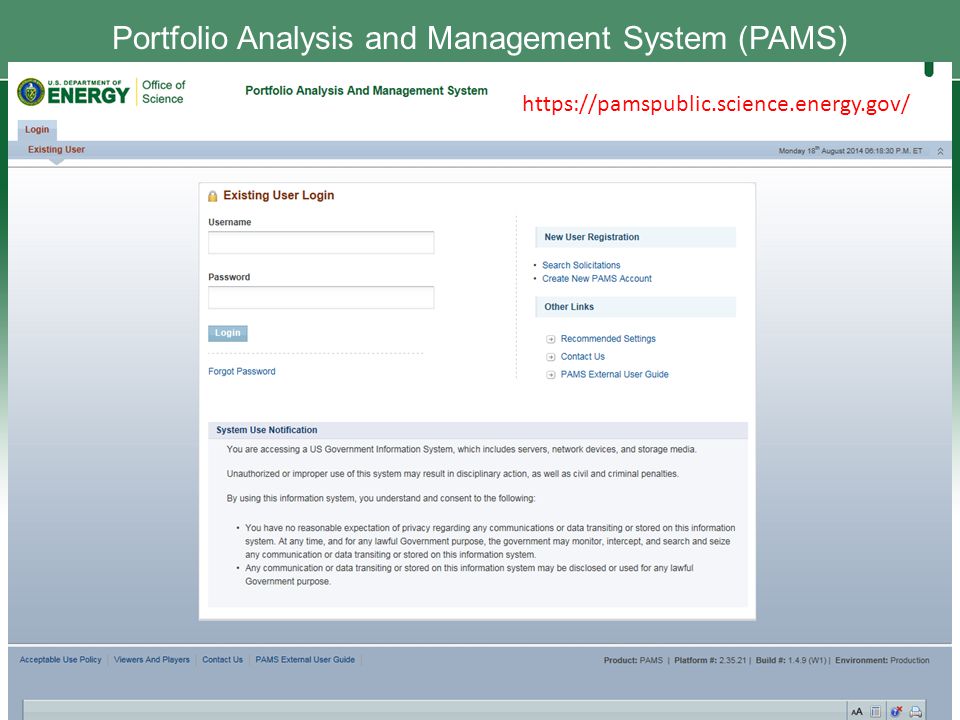The image size is (960, 720).
Task: Click the Build # 1.4.9 footer text
Action: 791,661
